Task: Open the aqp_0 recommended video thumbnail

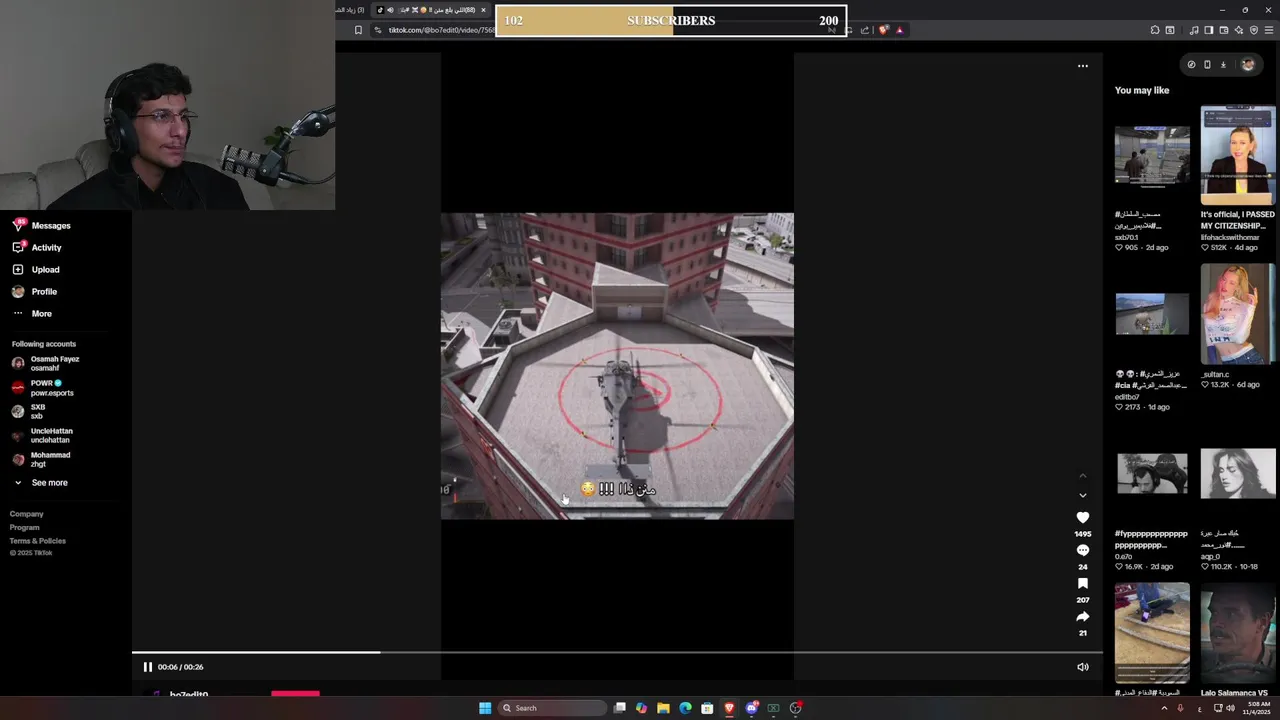Action: click(x=1238, y=473)
